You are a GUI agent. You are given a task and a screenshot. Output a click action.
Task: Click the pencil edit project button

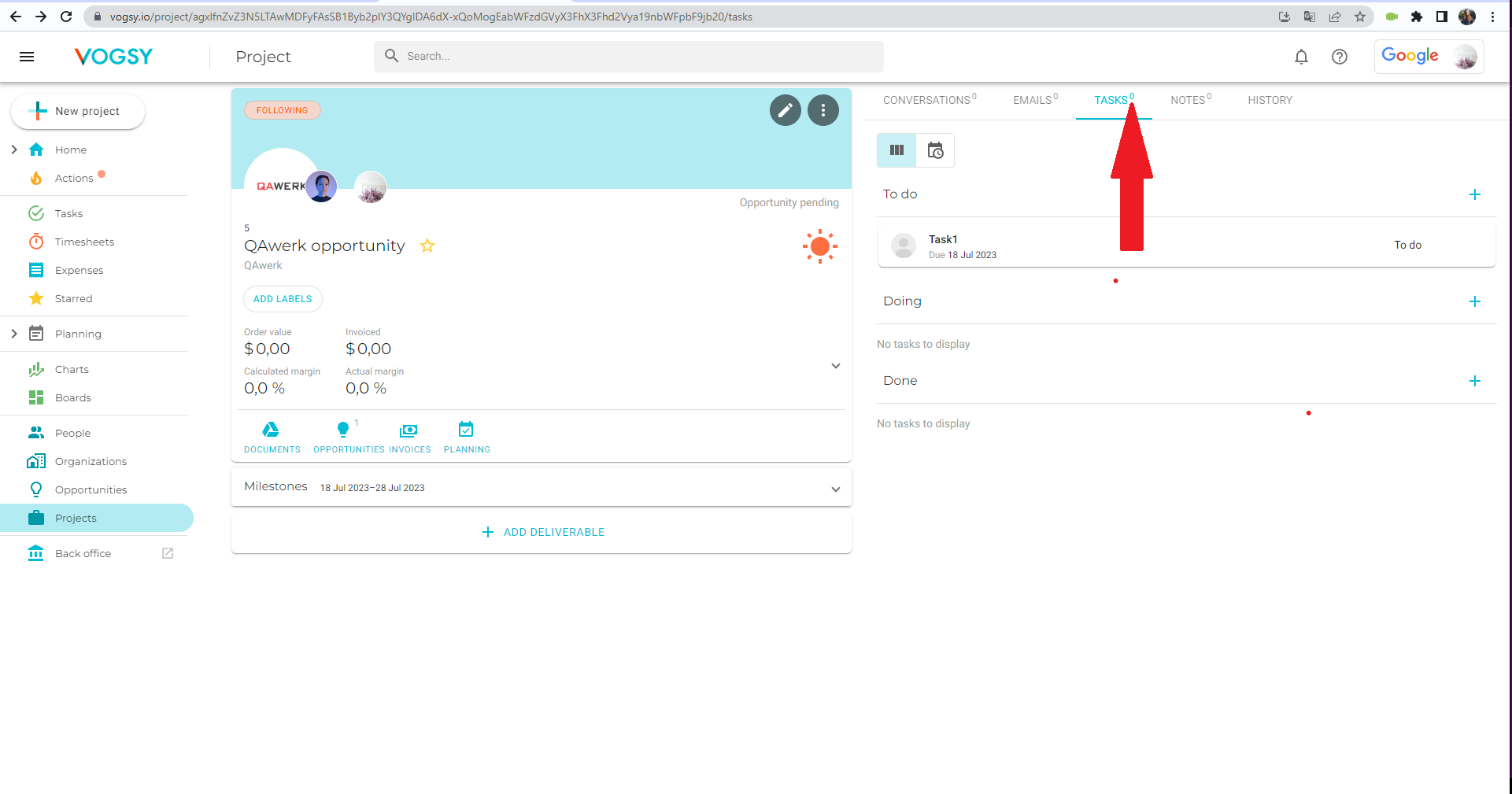coord(785,110)
